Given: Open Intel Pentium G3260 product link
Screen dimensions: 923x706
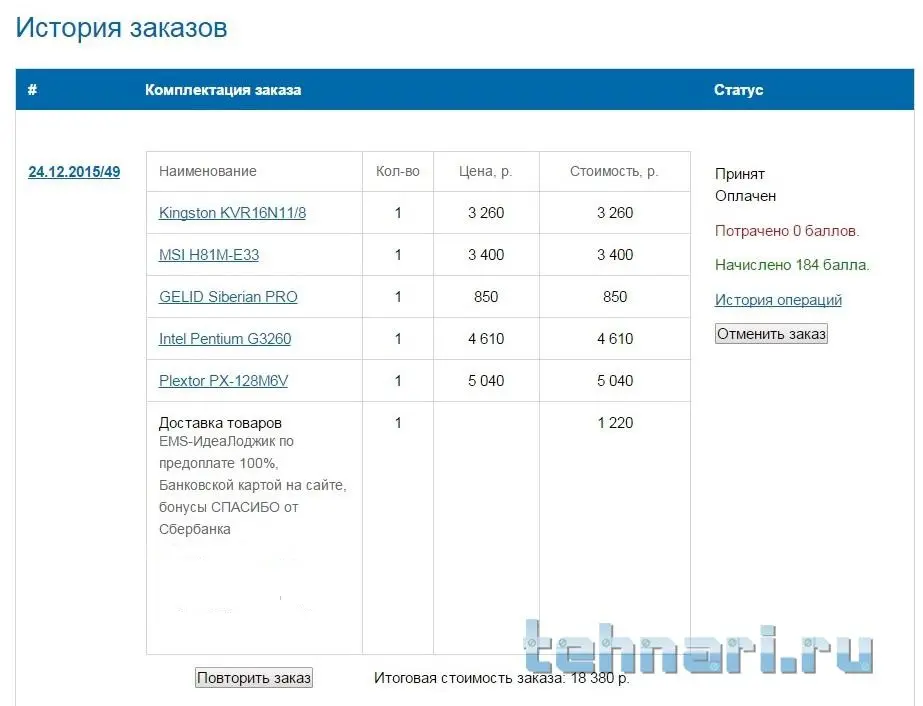Looking at the screenshot, I should (x=225, y=339).
